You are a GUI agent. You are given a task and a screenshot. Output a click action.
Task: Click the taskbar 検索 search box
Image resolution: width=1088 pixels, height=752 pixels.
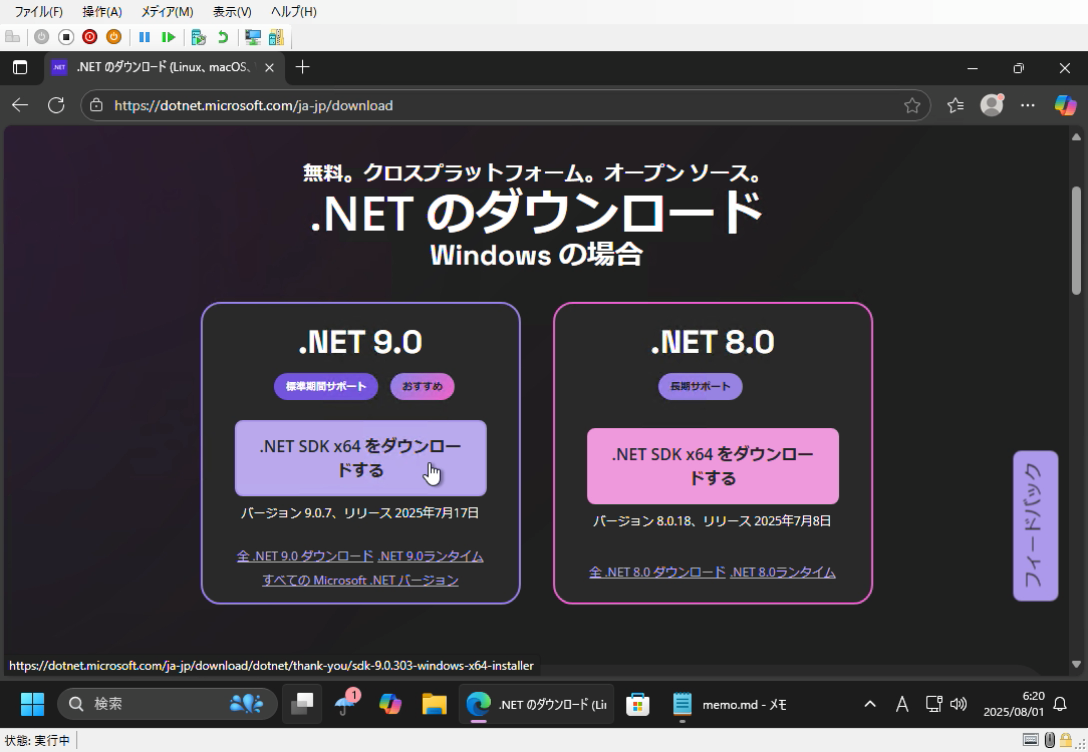click(x=167, y=704)
